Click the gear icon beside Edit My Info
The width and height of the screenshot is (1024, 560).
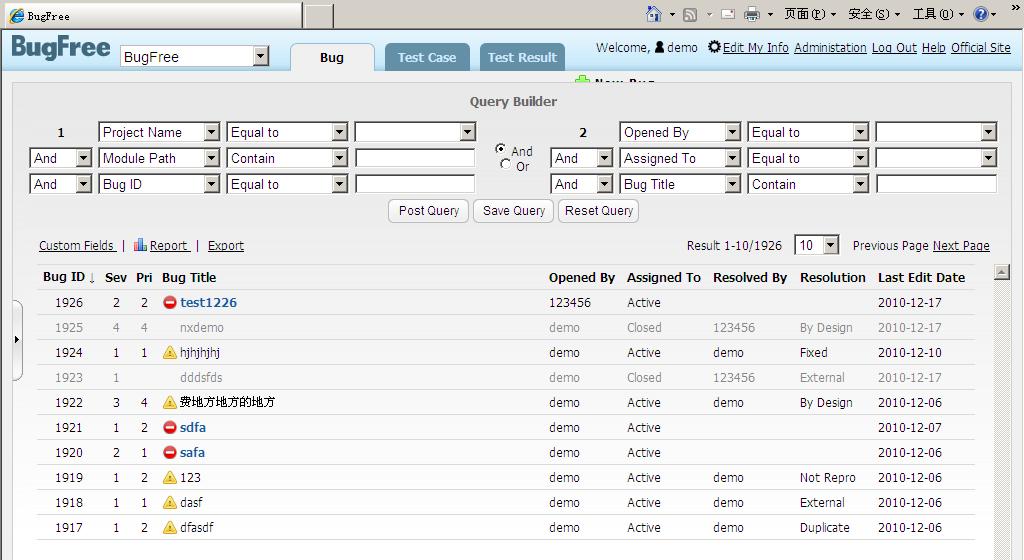pos(714,47)
